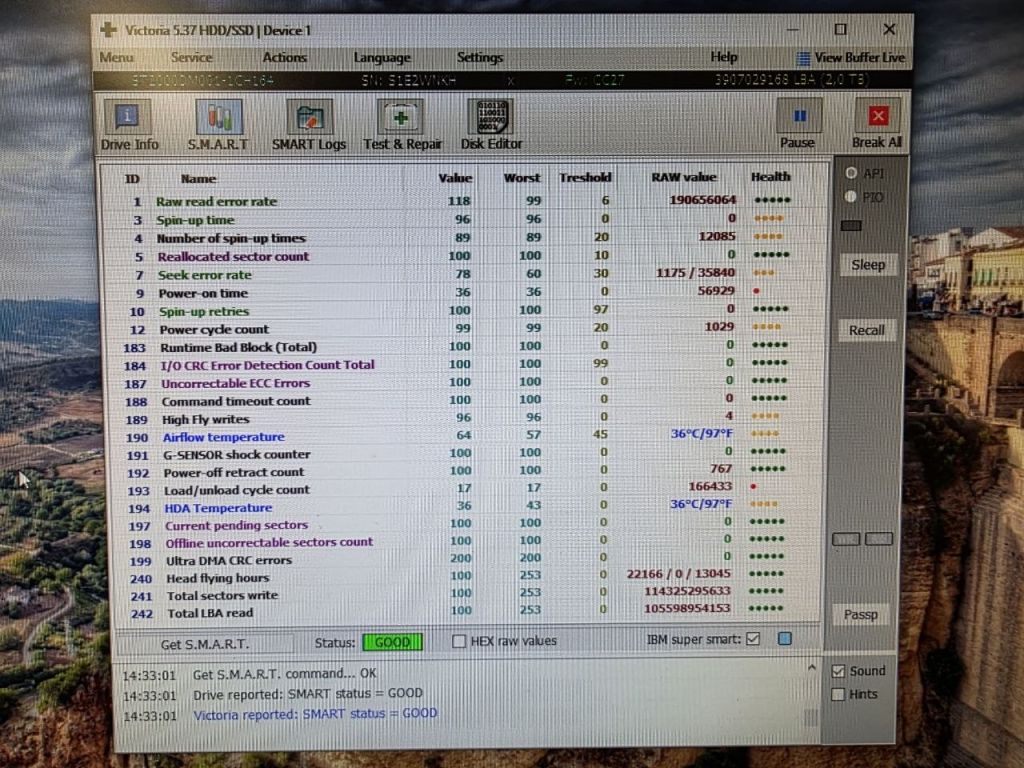The image size is (1024, 768).
Task: Open the Menu menu
Action: tap(116, 57)
